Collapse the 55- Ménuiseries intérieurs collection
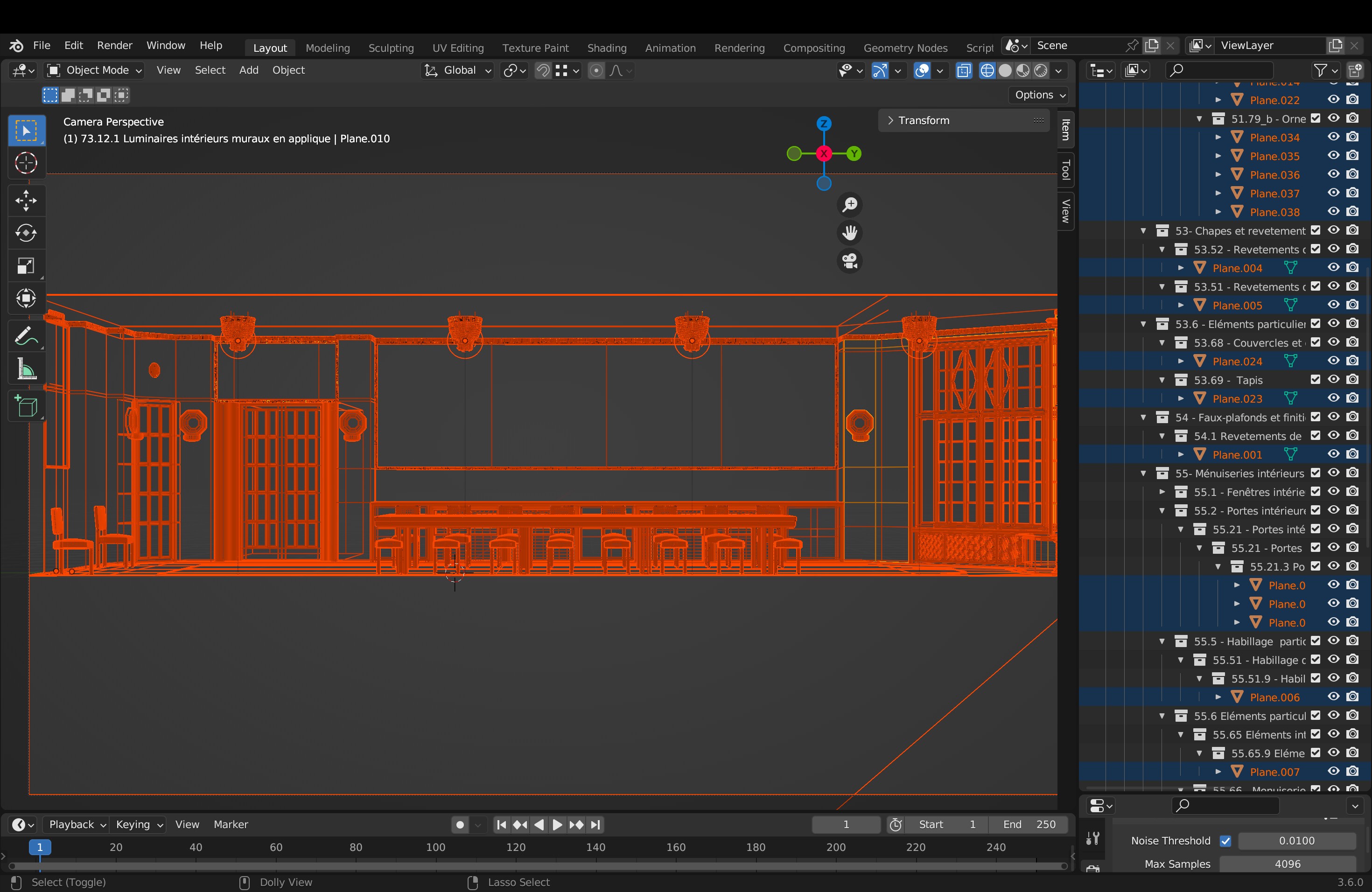 pos(1143,474)
